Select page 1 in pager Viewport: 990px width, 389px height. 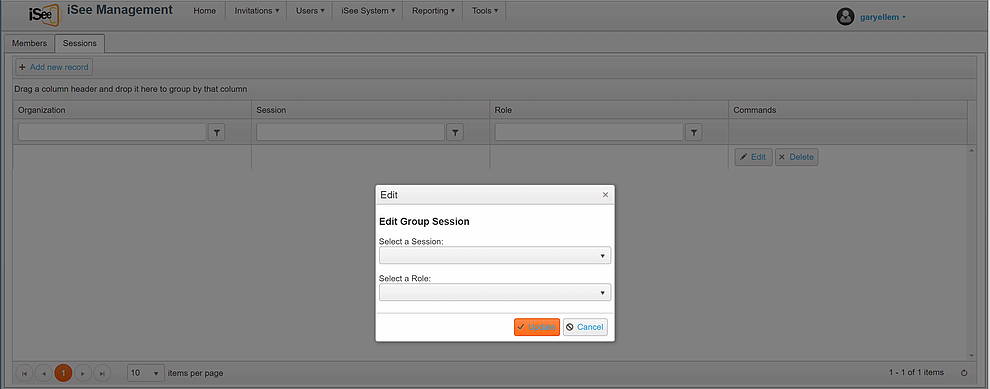pos(63,373)
